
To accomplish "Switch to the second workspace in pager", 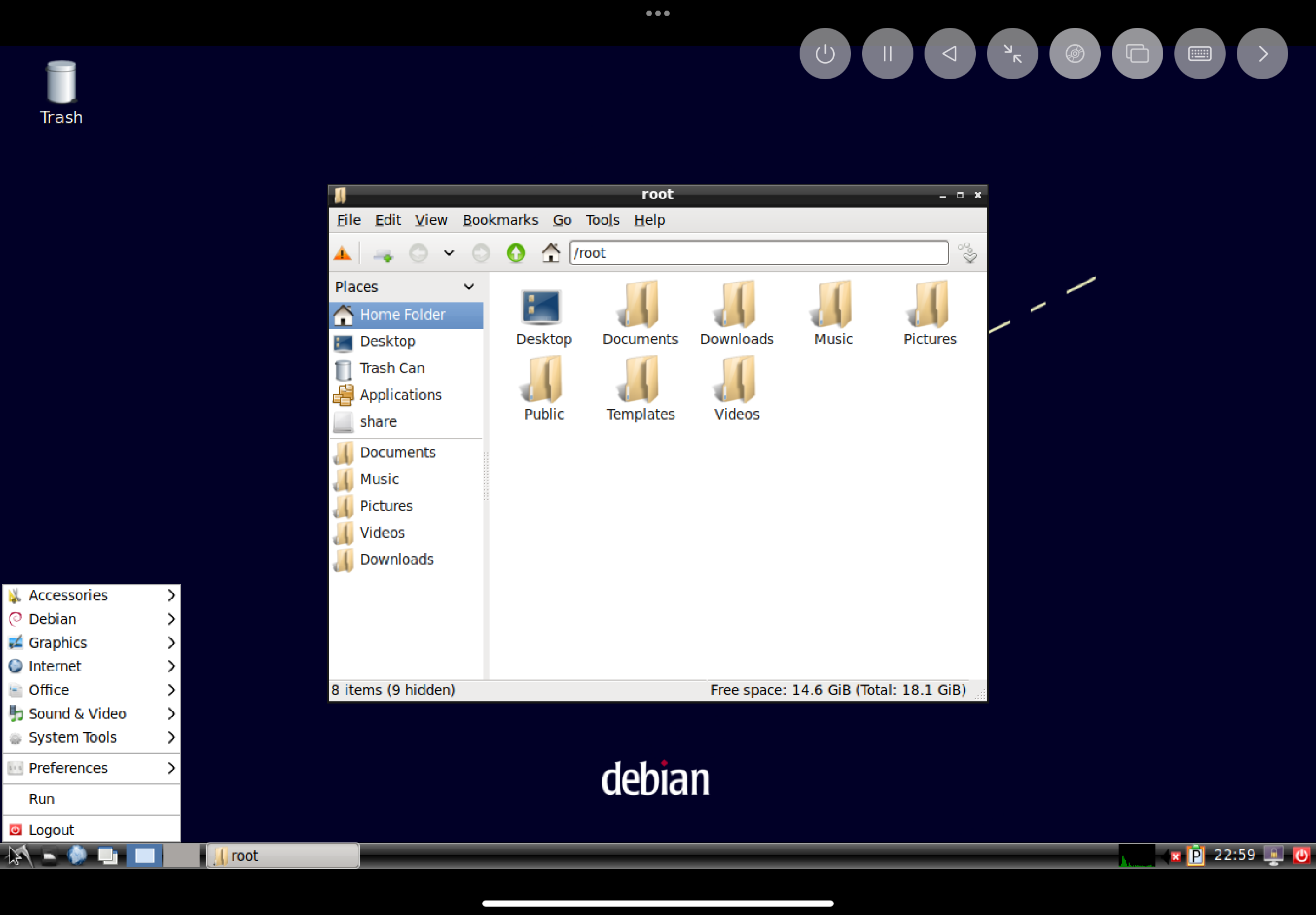I will click(x=182, y=856).
